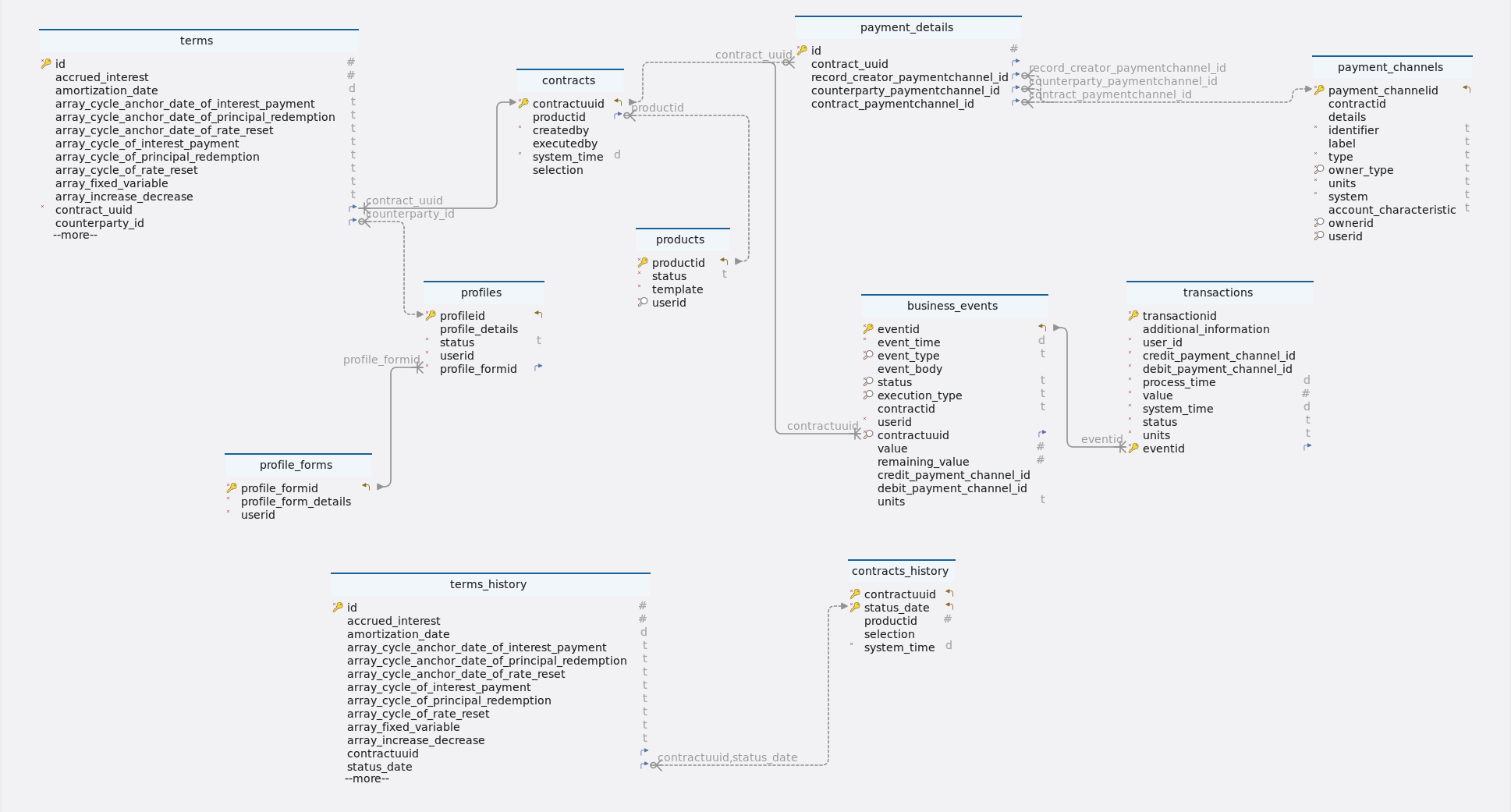Click the foreign key arrow beside contractuuid in business_events
The height and width of the screenshot is (812, 1511).
click(1042, 434)
